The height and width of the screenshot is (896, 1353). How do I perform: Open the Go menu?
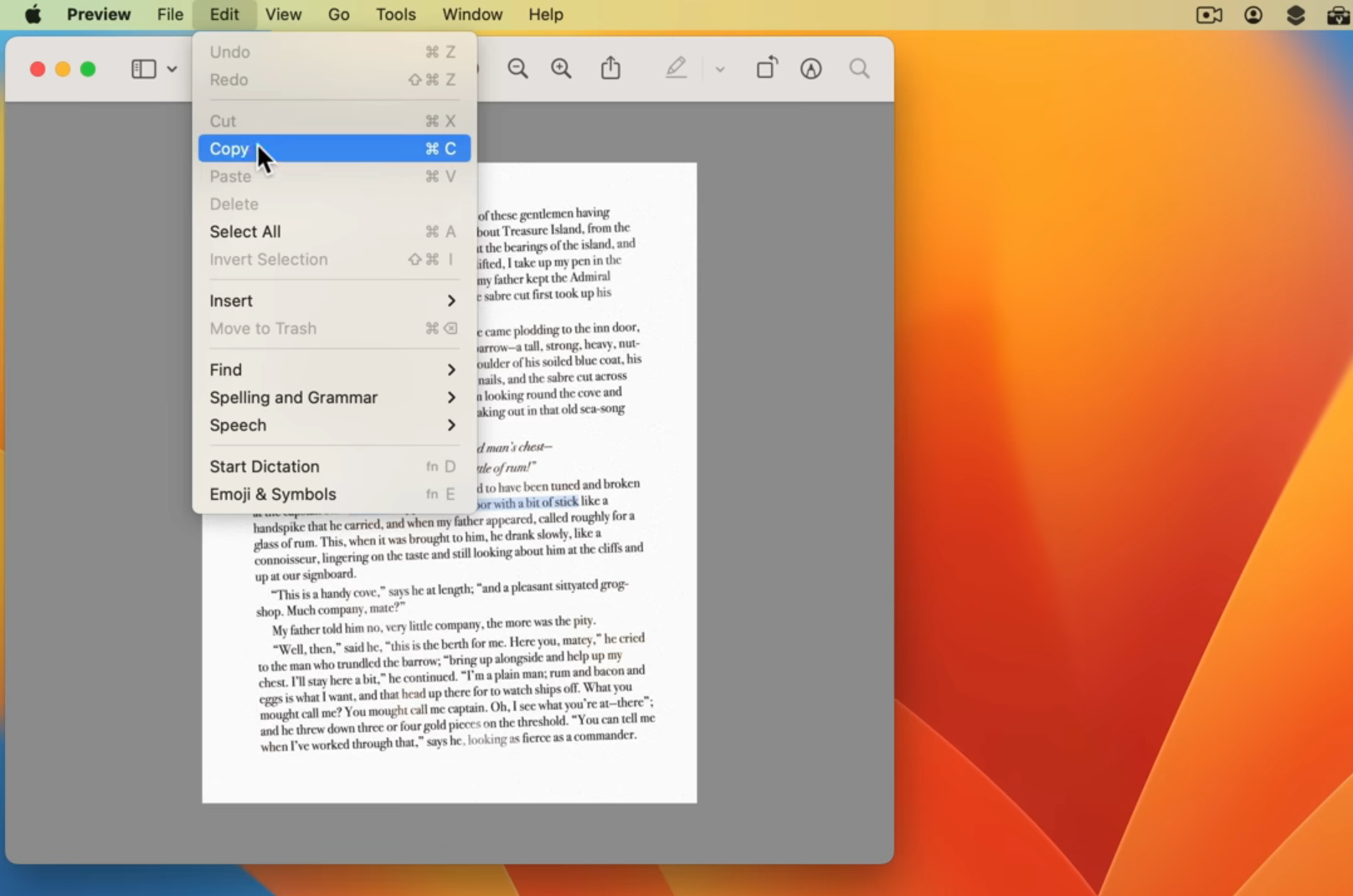pos(339,14)
